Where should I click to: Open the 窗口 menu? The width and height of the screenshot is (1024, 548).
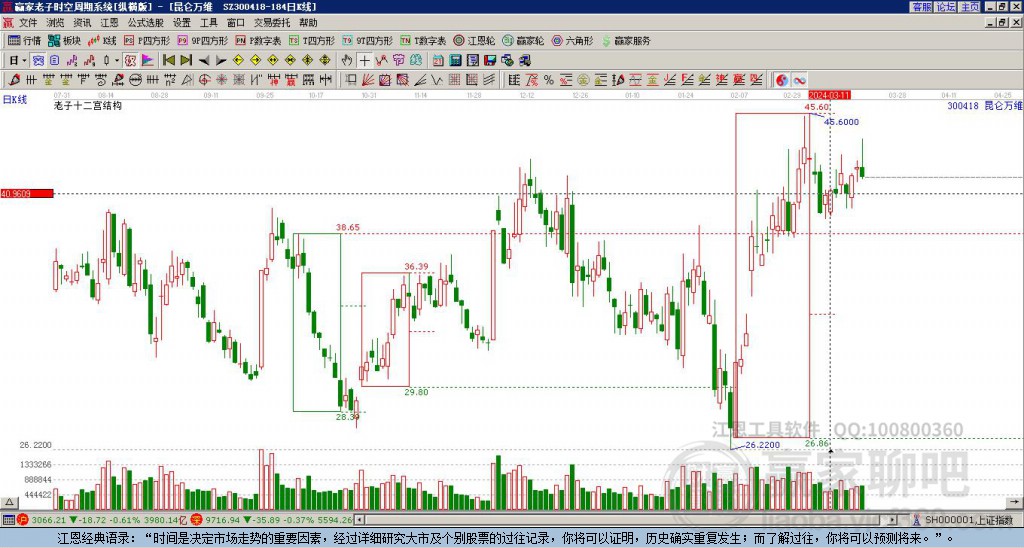click(236, 23)
